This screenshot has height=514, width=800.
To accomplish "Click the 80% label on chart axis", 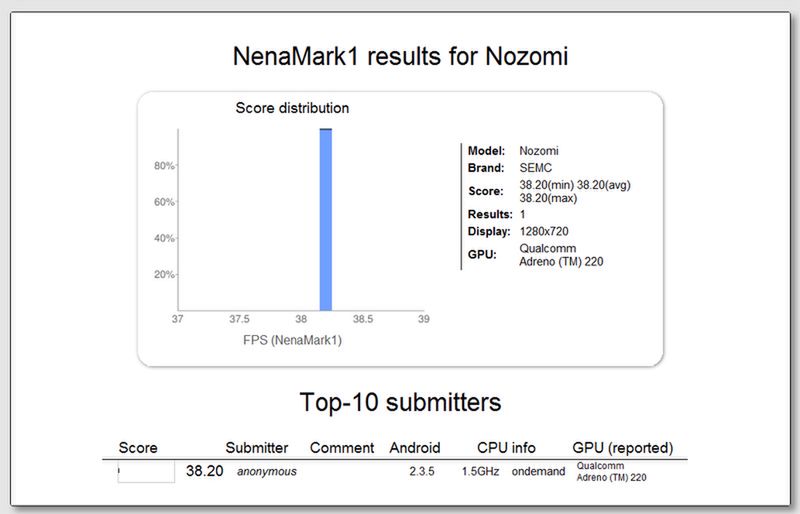I will pos(164,166).
